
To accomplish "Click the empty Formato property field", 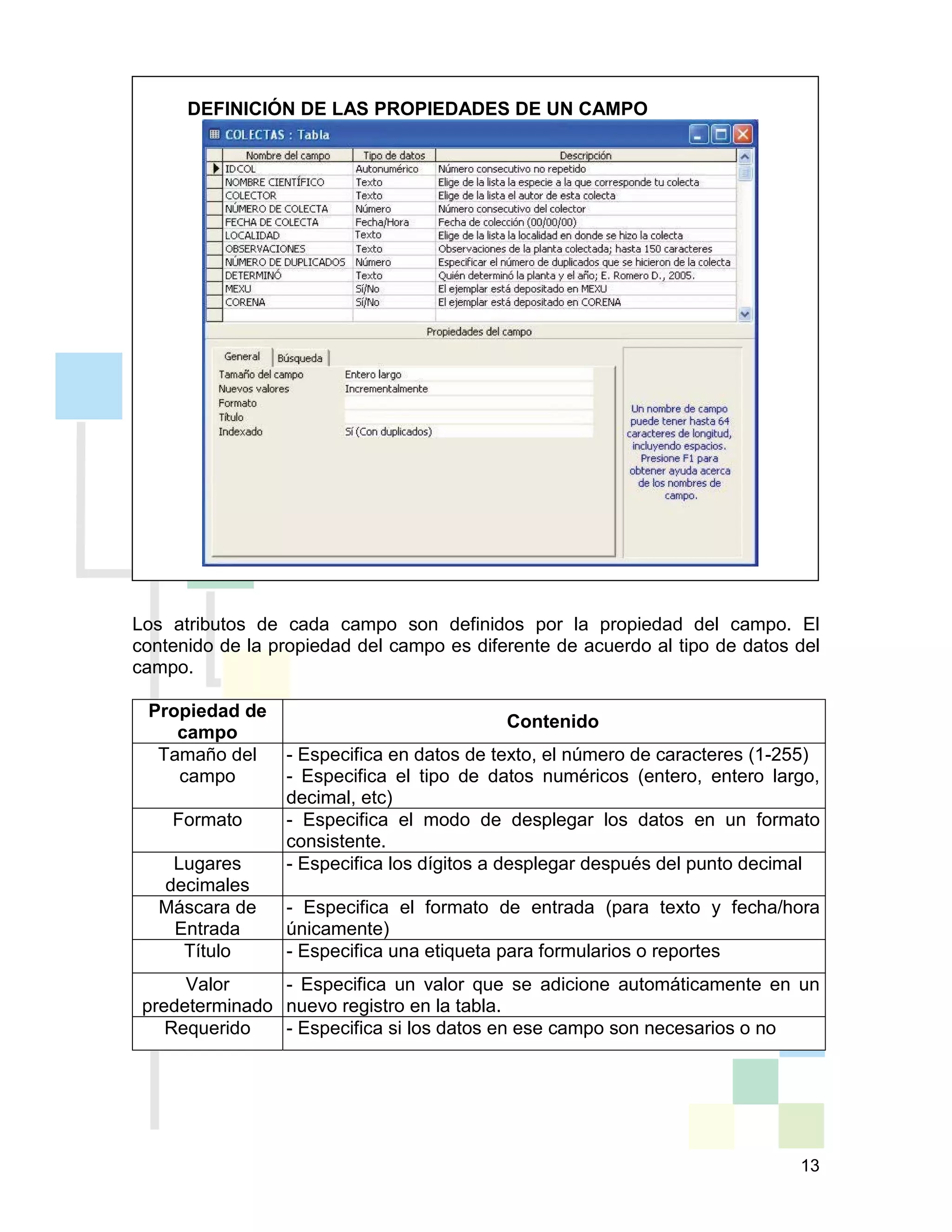I will (468, 404).
